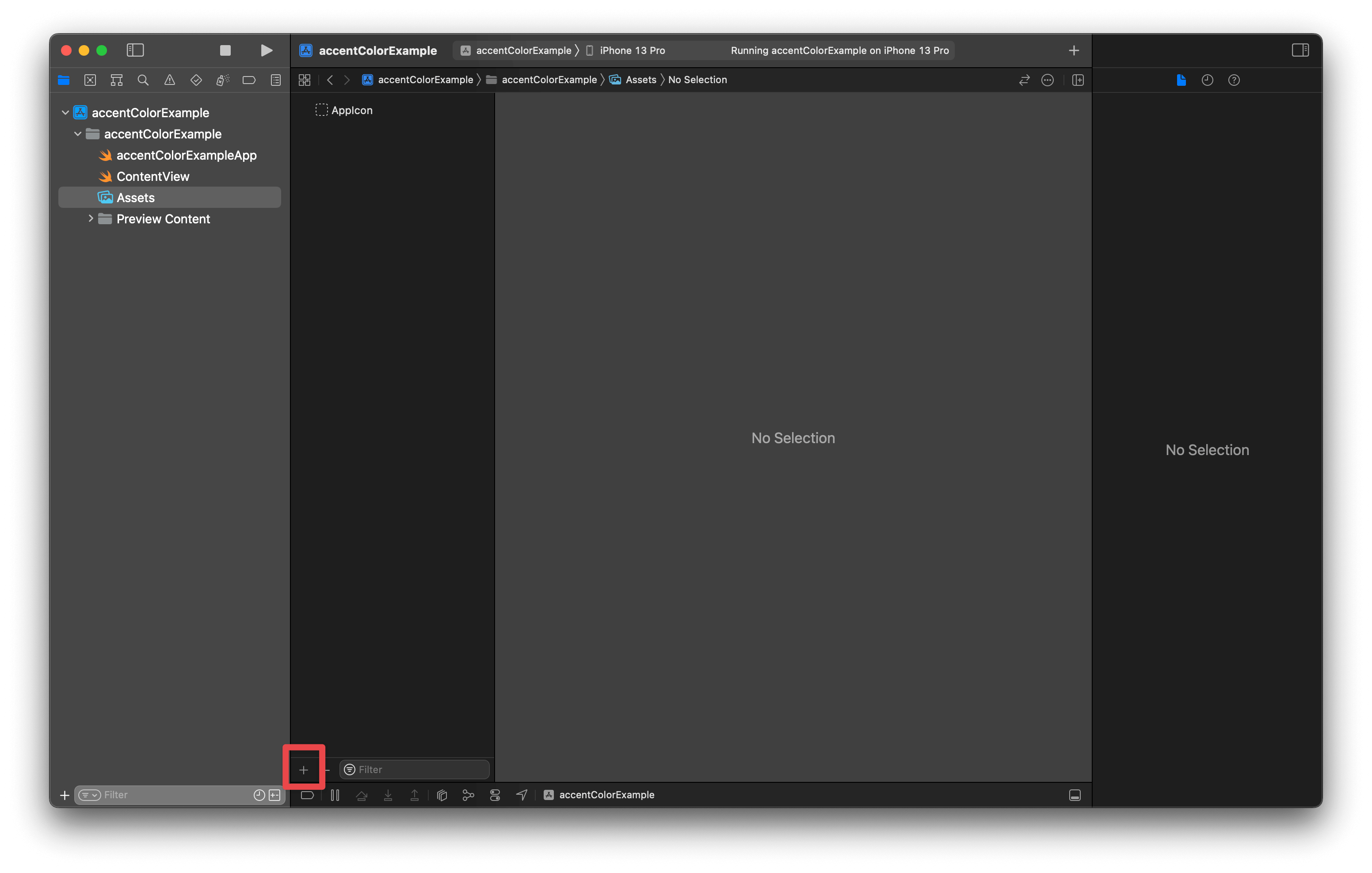Choose iPhone 13 Pro run destination
Screen dimensions: 1372x873
point(632,50)
